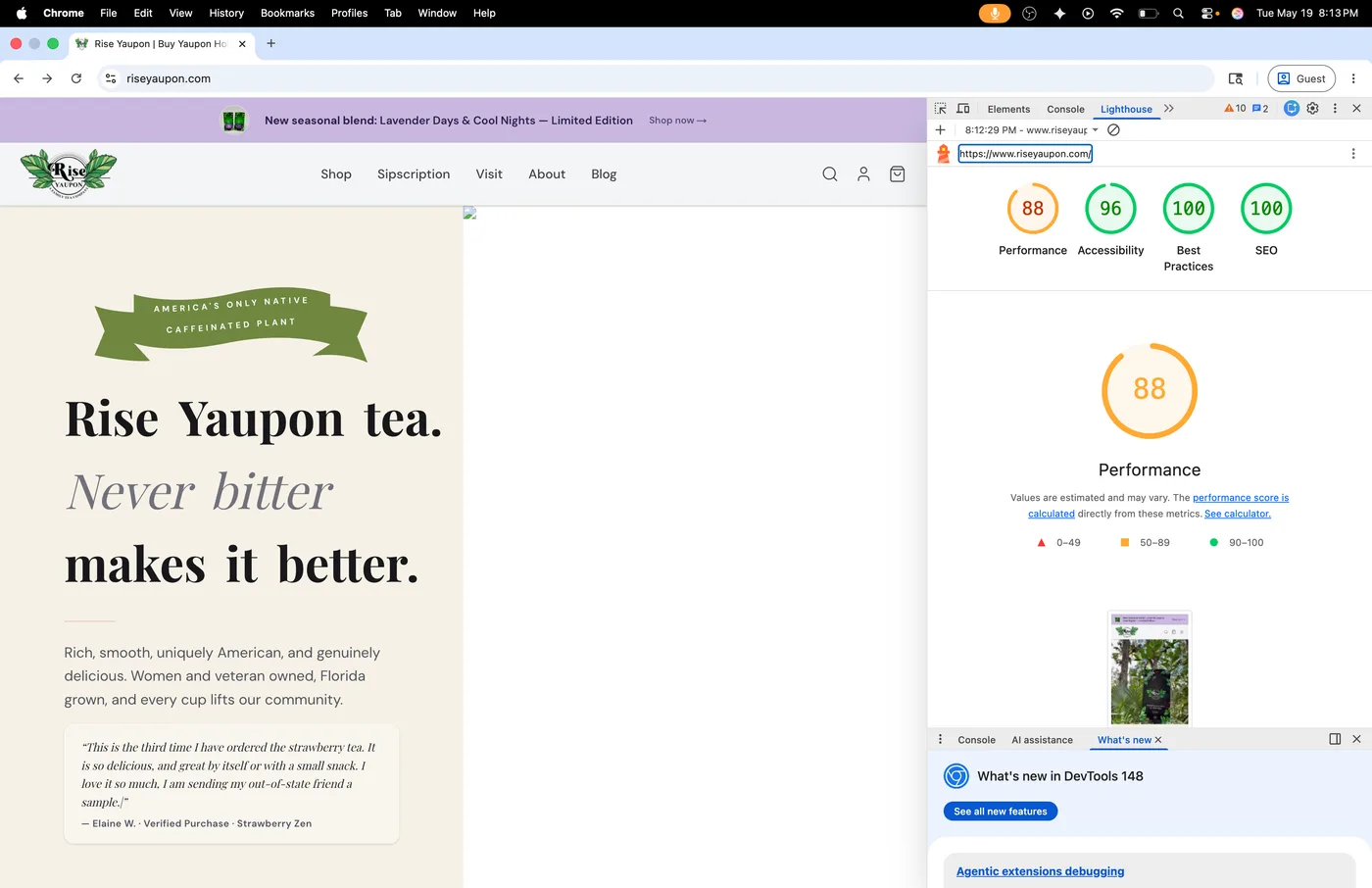The image size is (1372, 888).
Task: Open the Sipscription navigation item
Action: (414, 174)
